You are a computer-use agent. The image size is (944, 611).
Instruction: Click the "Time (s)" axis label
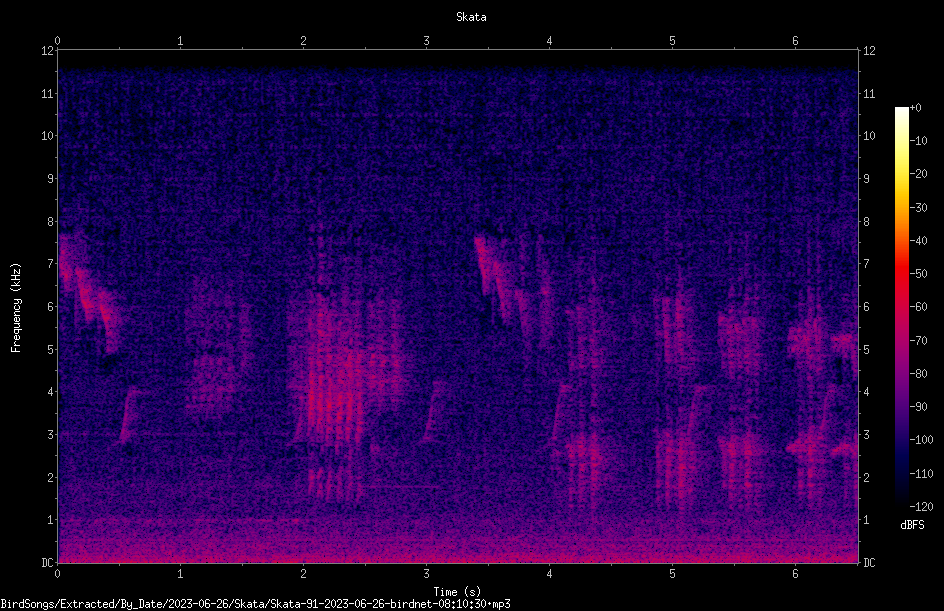(457, 592)
